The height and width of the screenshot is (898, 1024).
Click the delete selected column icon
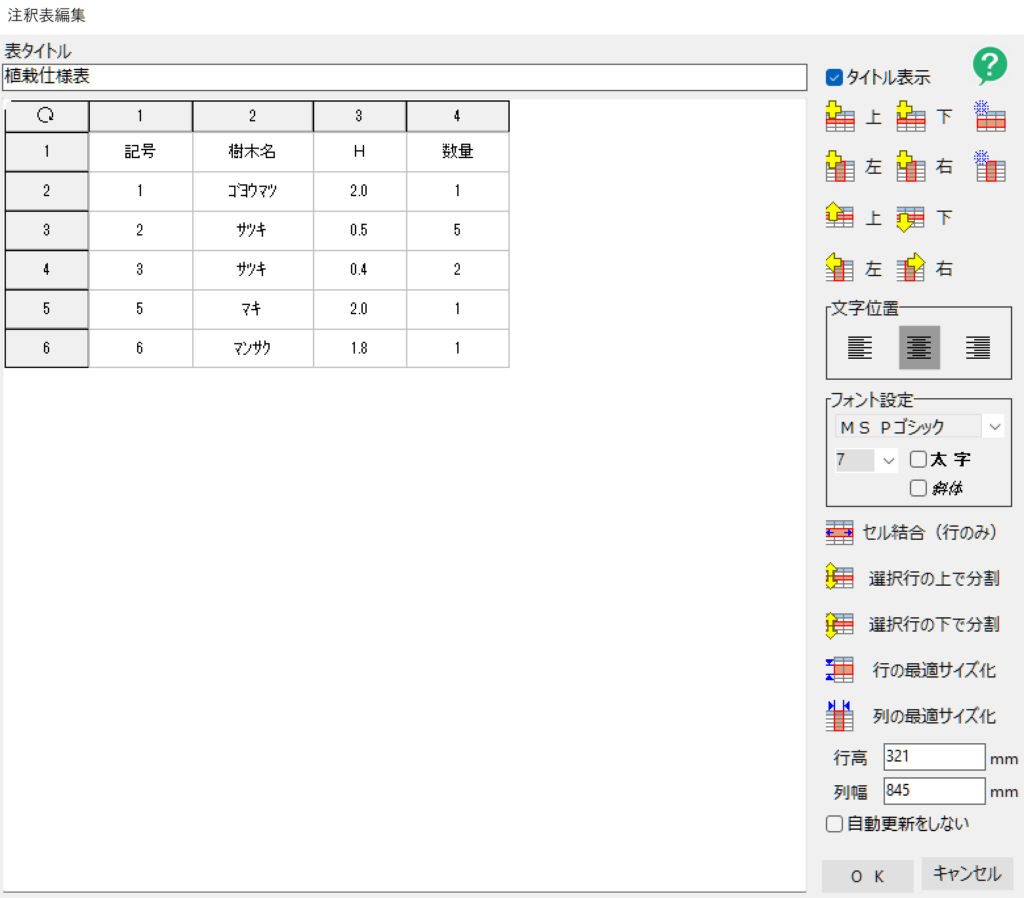point(989,167)
